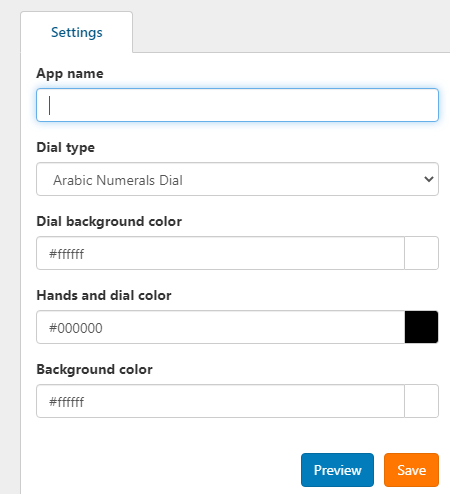Open the Dial background color white swatch

tap(422, 253)
